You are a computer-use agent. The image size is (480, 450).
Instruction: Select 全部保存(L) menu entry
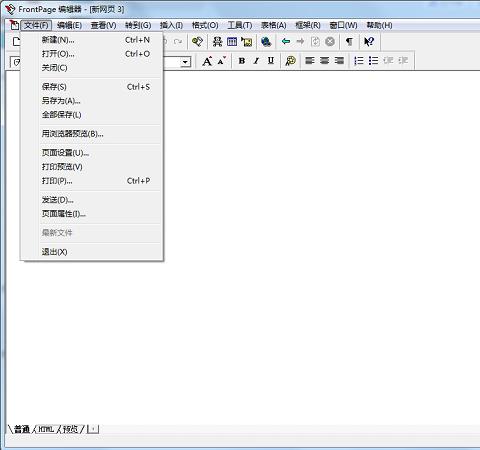(92, 115)
